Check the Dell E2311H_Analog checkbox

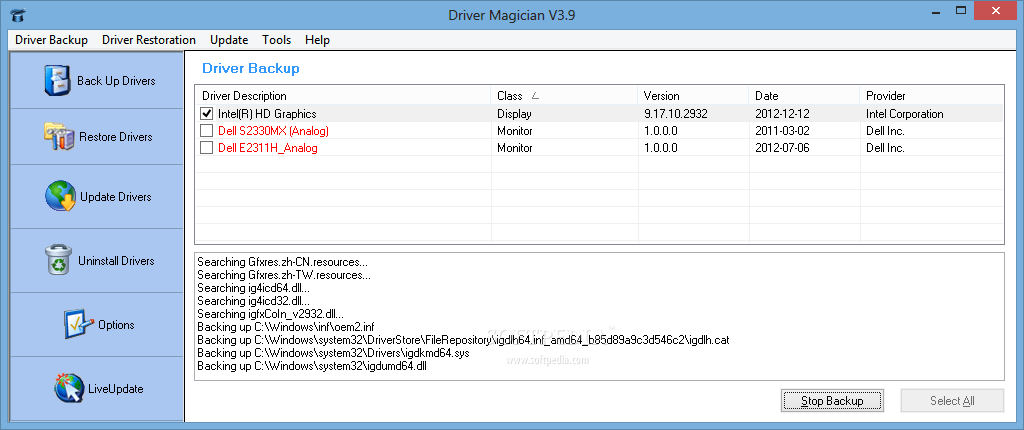pos(206,148)
